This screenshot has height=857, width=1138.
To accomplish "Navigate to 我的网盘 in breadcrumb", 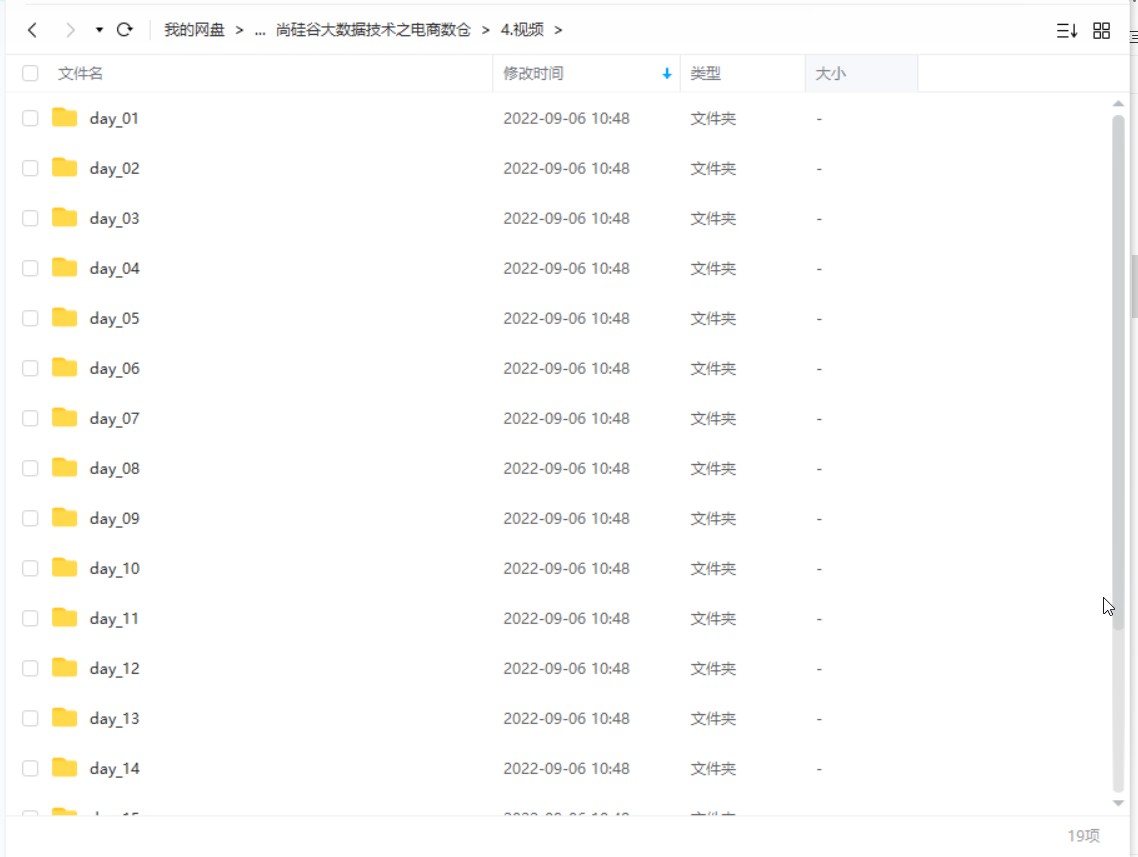I will (195, 30).
